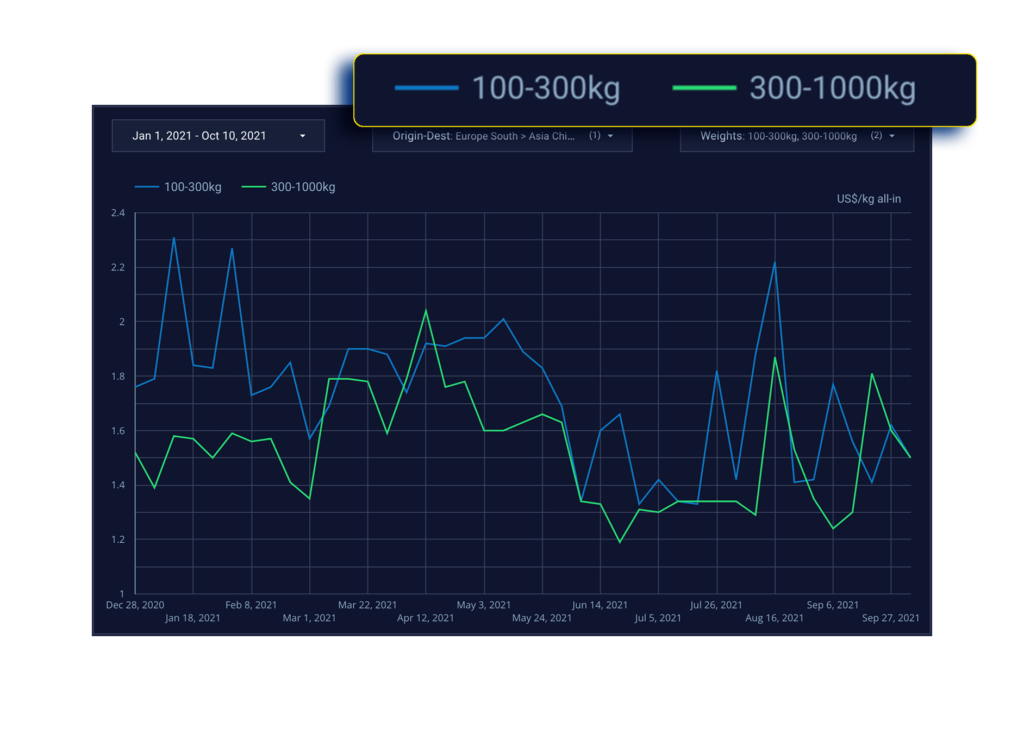The width and height of the screenshot is (1024, 741).
Task: Click the green line's peak near Apr 12, 2021
Action: [426, 310]
